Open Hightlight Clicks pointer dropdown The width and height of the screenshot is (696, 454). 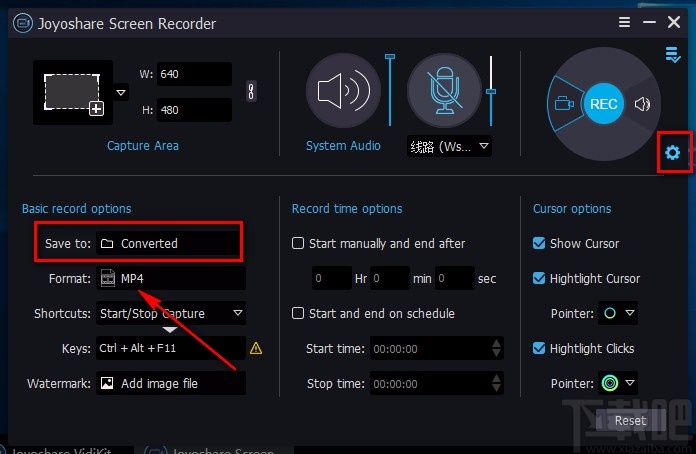point(629,383)
